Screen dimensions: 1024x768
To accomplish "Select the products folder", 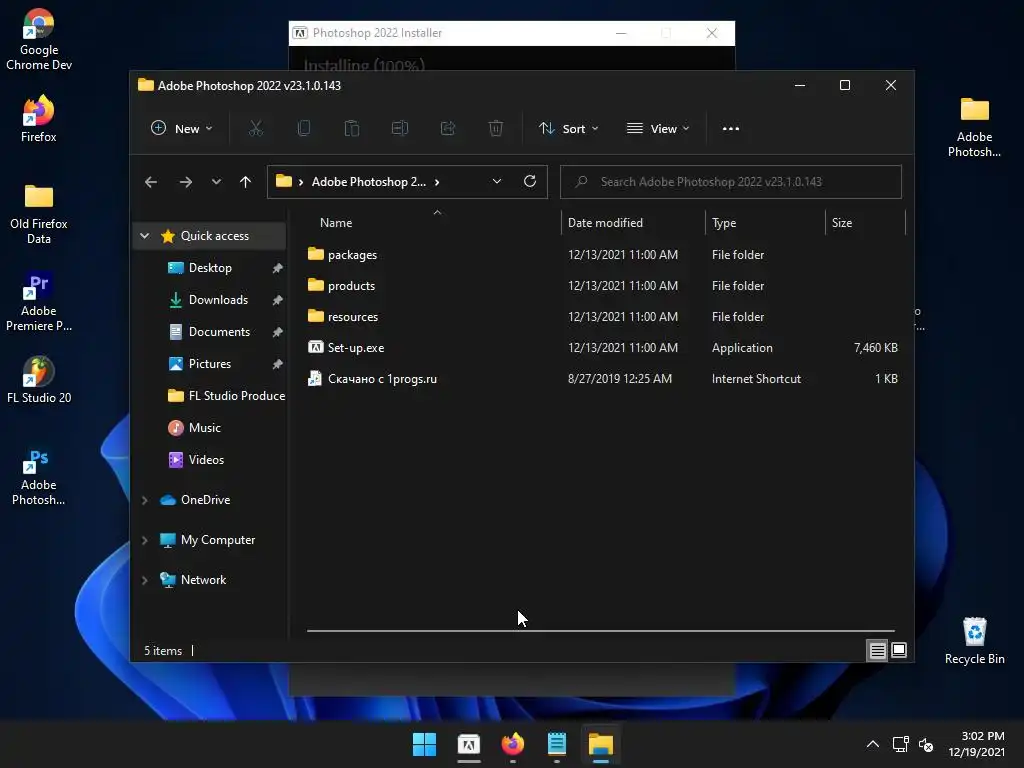I will tap(603, 285).
